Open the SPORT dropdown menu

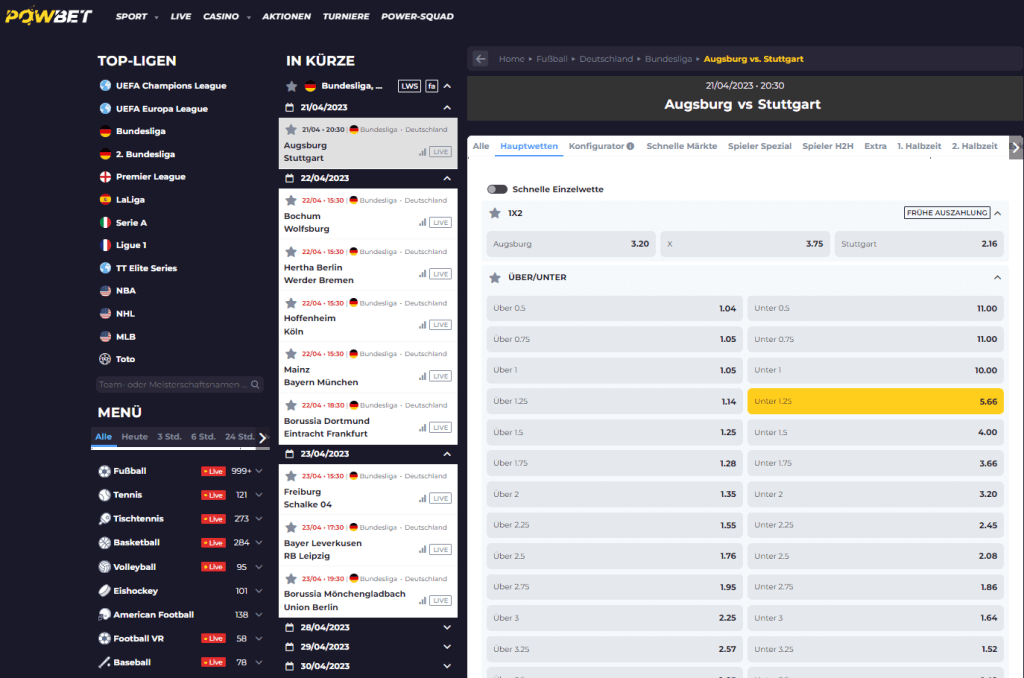click(x=136, y=16)
